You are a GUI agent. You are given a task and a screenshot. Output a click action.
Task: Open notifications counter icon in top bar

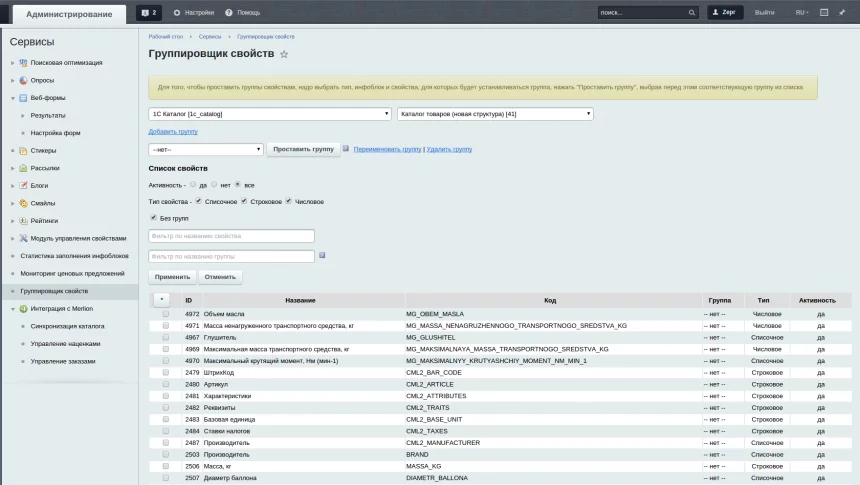tap(149, 13)
